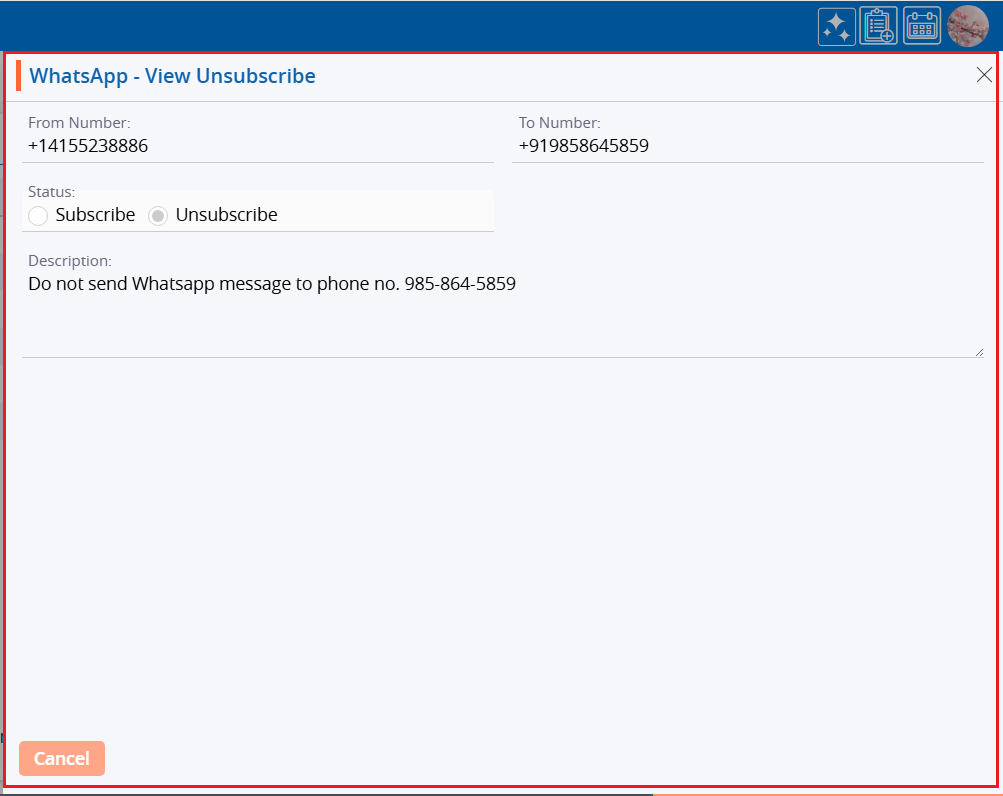
Task: Open the user profile avatar
Action: tap(967, 26)
